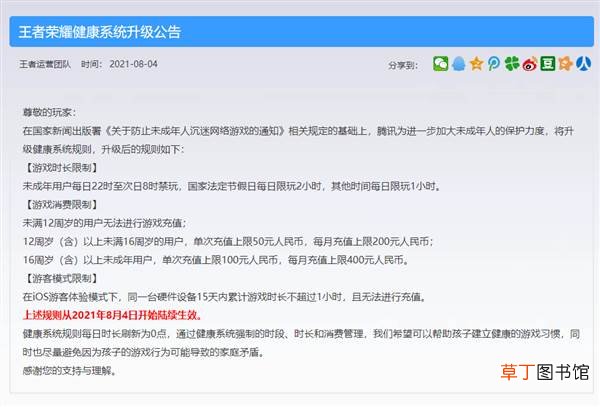This screenshot has height=407, width=600.
Task: Click the date 2021-08-04
Action: coord(133,64)
